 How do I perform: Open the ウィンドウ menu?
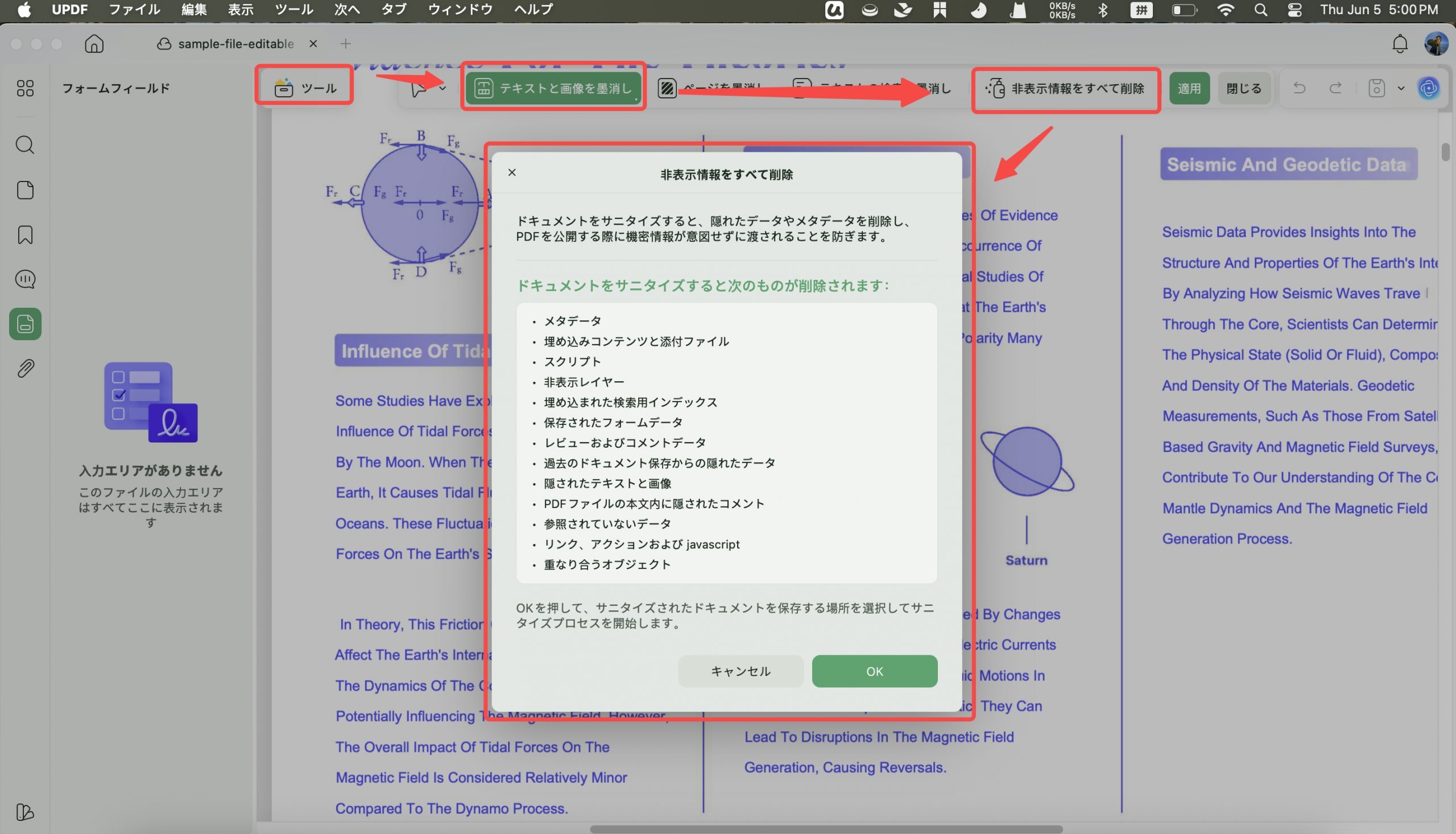tap(460, 10)
